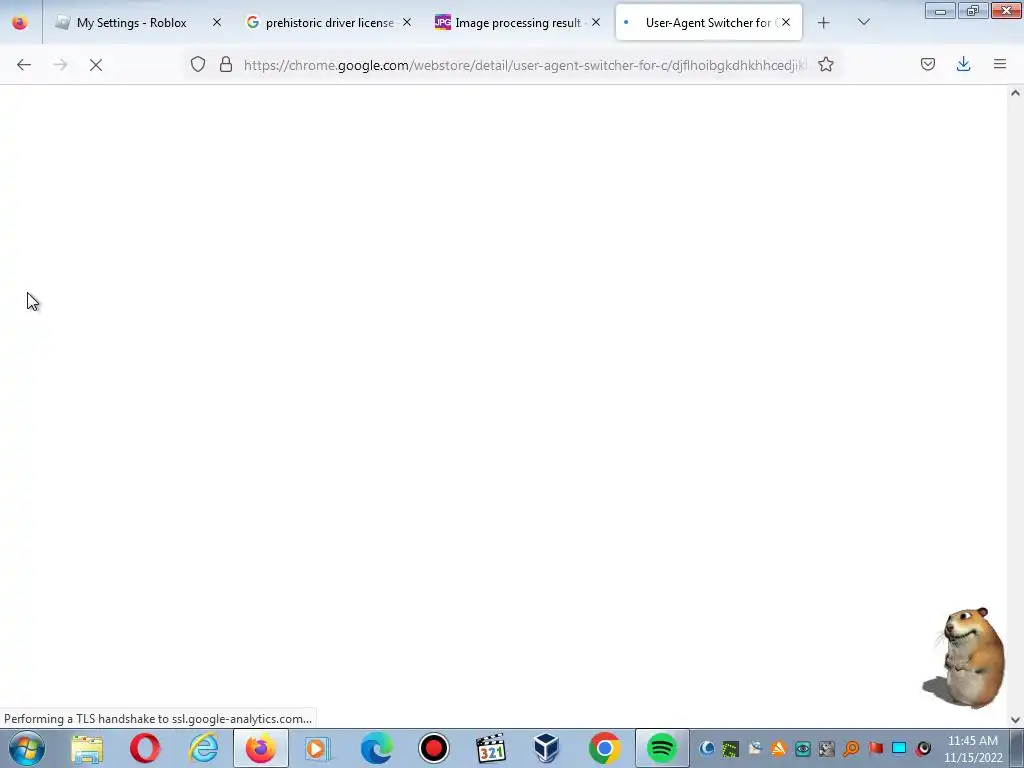
Task: Launch Microsoft Edge from the taskbar
Action: [x=376, y=748]
